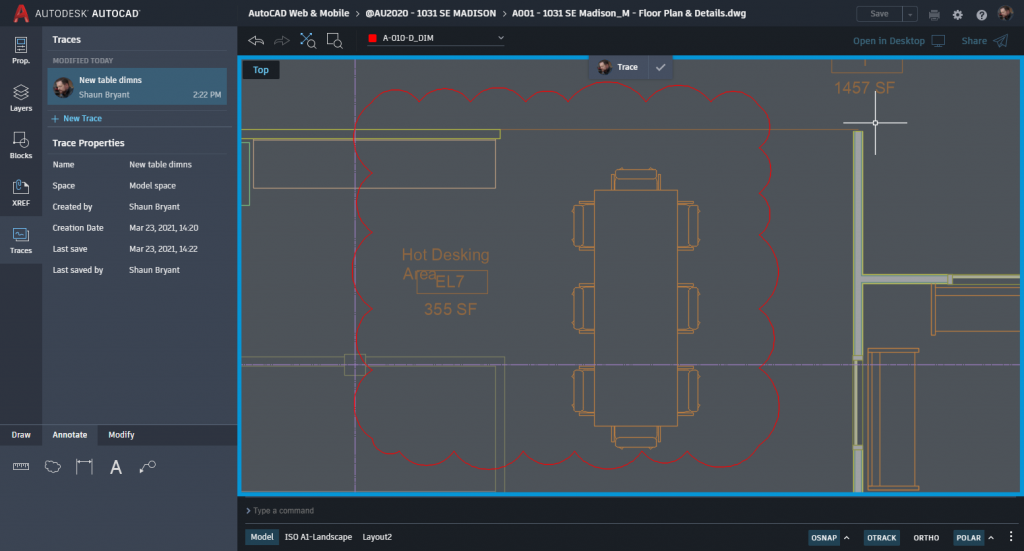Select the revision cloud tool
The image size is (1024, 551).
tap(53, 467)
